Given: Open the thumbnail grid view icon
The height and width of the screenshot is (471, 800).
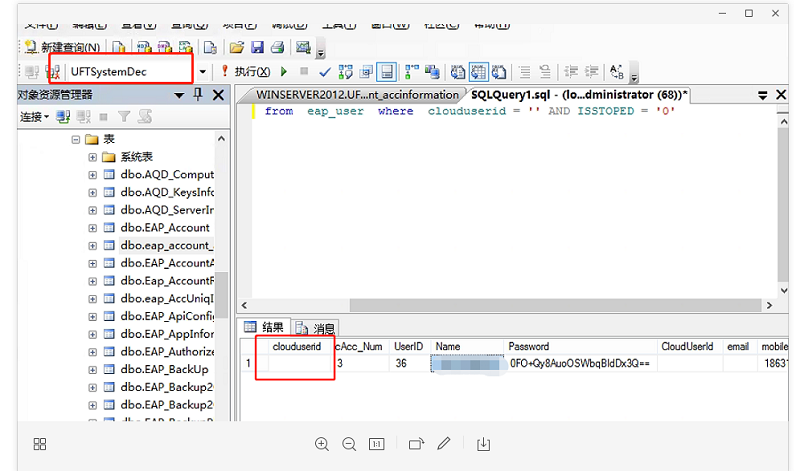Looking at the screenshot, I should click(x=40, y=444).
